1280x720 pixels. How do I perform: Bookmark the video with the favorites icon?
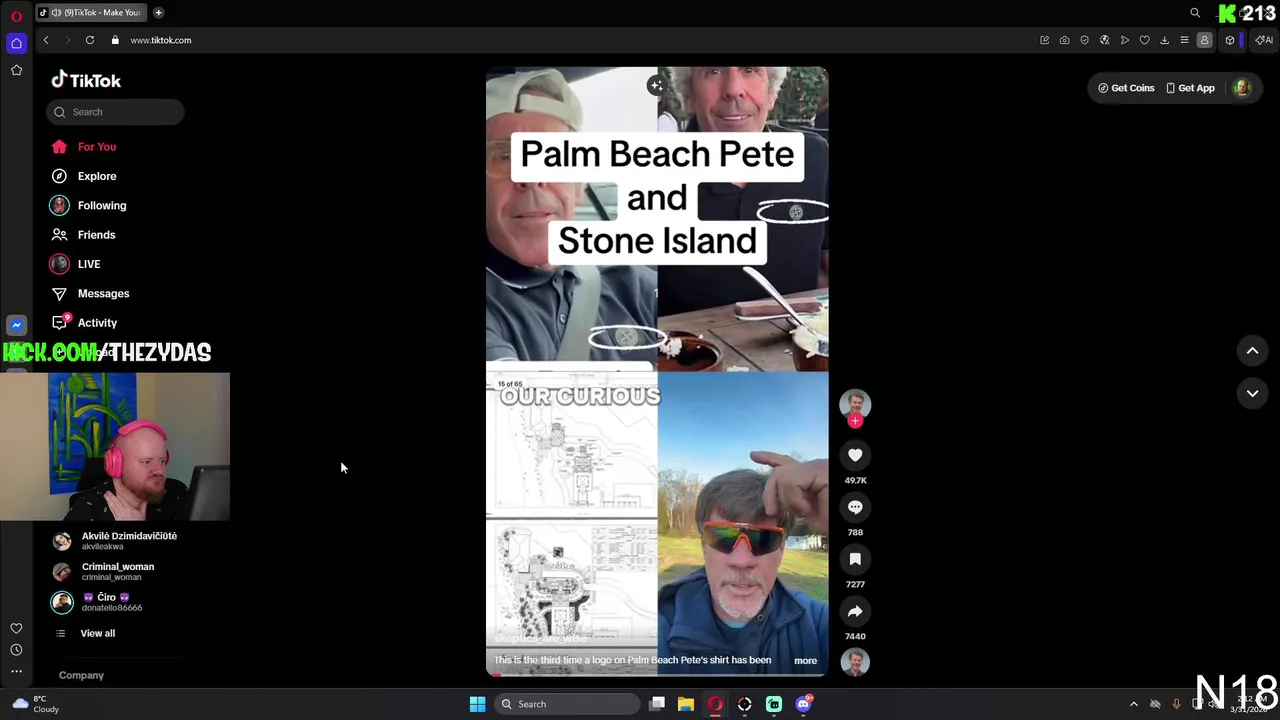pyautogui.click(x=855, y=559)
